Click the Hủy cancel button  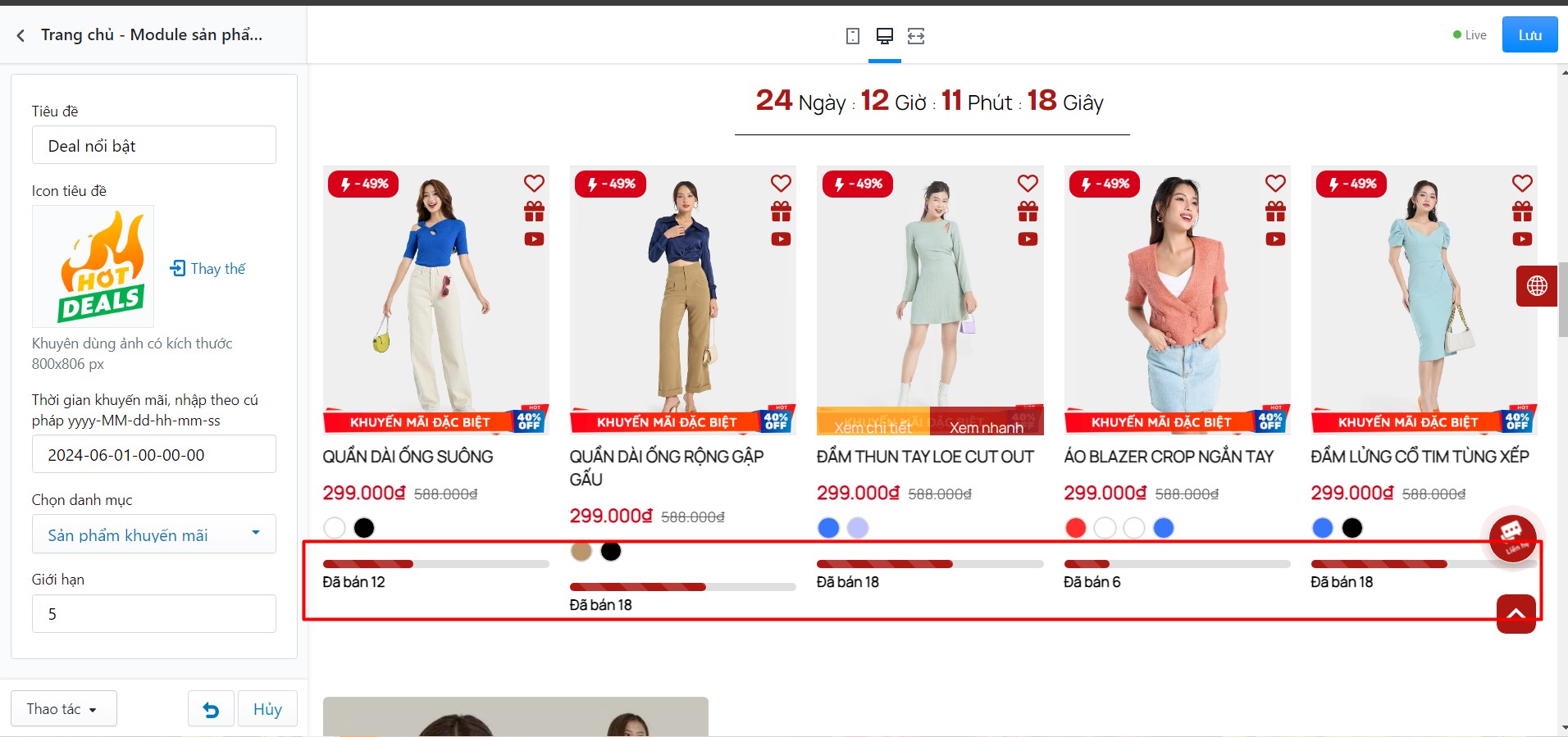point(267,709)
